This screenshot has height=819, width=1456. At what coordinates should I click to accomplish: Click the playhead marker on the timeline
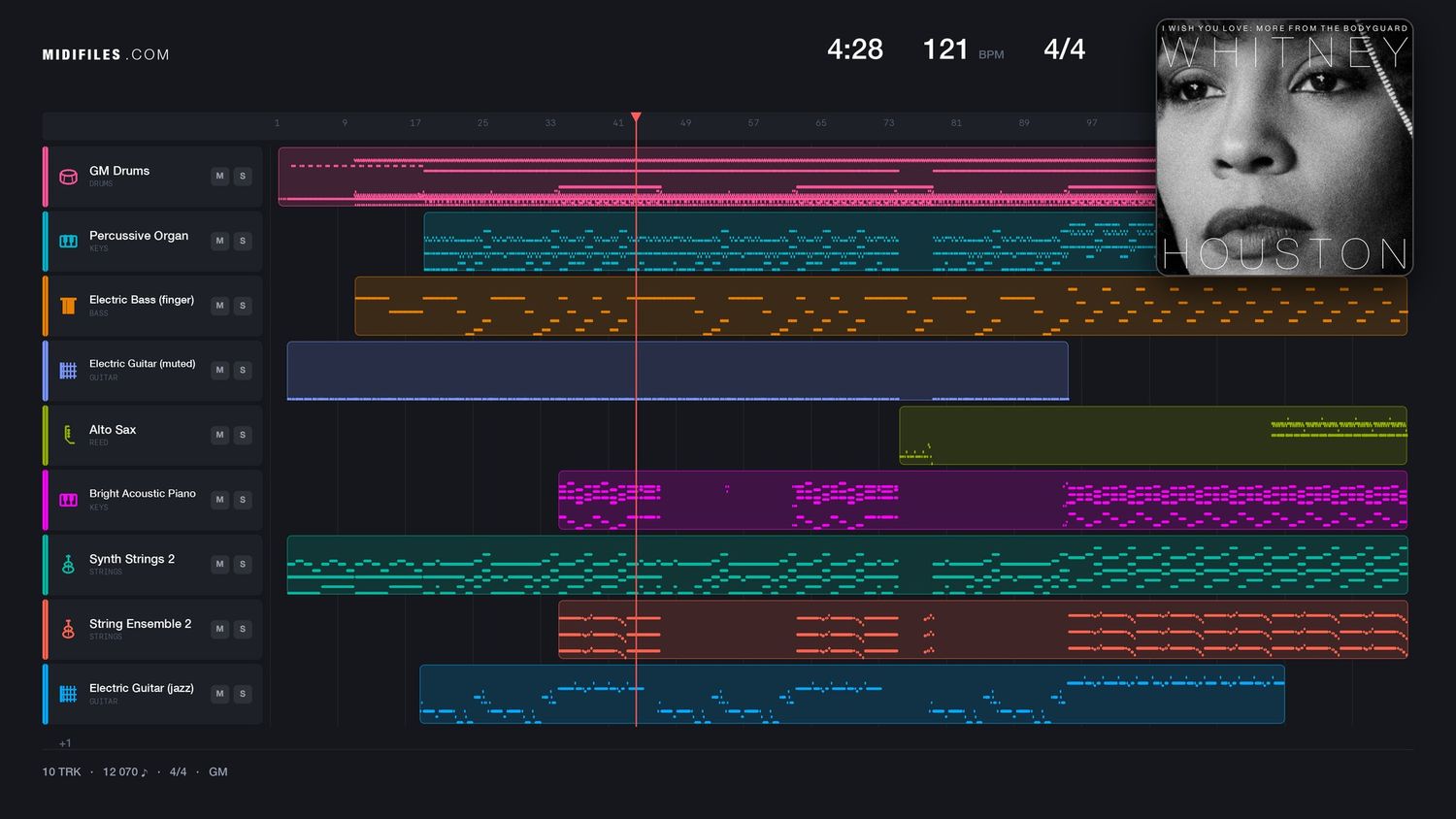pyautogui.click(x=636, y=117)
